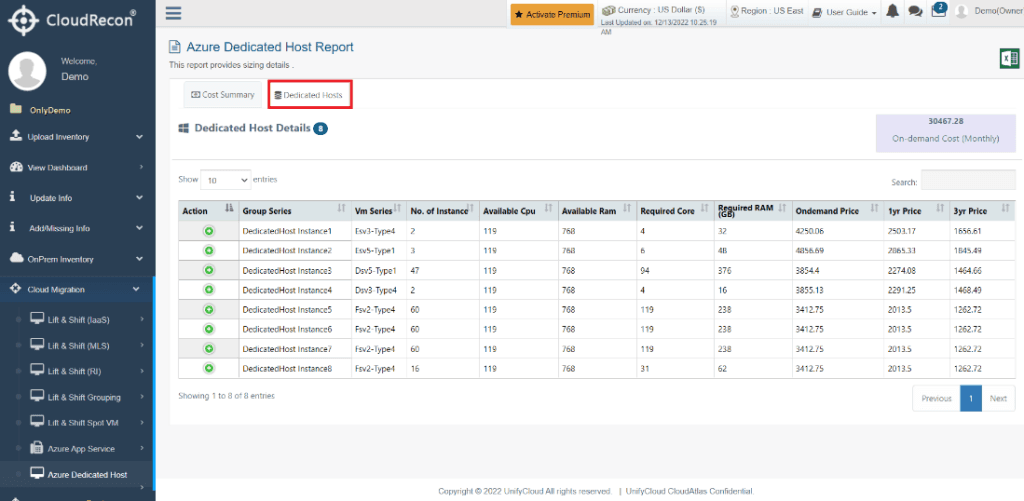Expand row DedicatedHost Instance8 green plus
This screenshot has height=501, width=1024.
(x=209, y=368)
